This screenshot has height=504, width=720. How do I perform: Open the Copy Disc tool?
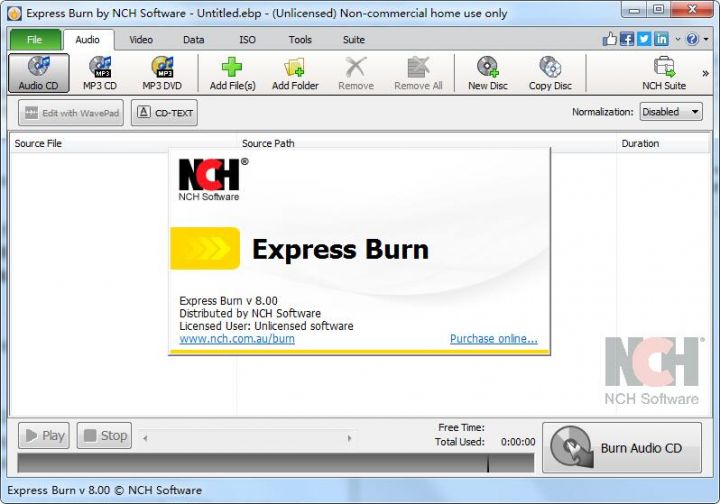(x=550, y=73)
